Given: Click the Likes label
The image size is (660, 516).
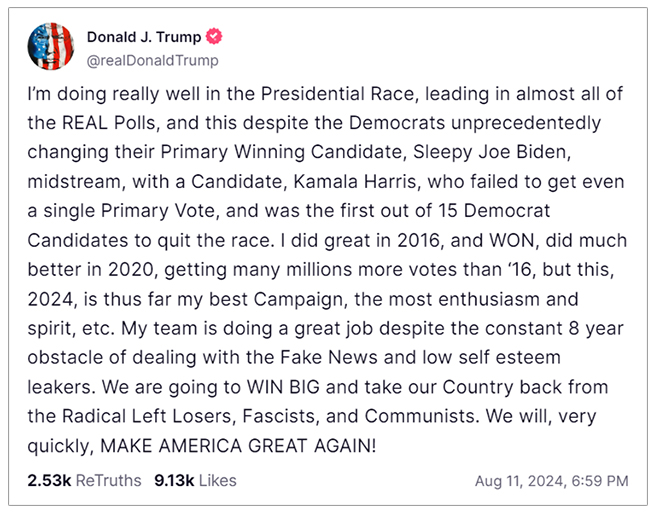Looking at the screenshot, I should tap(218, 480).
